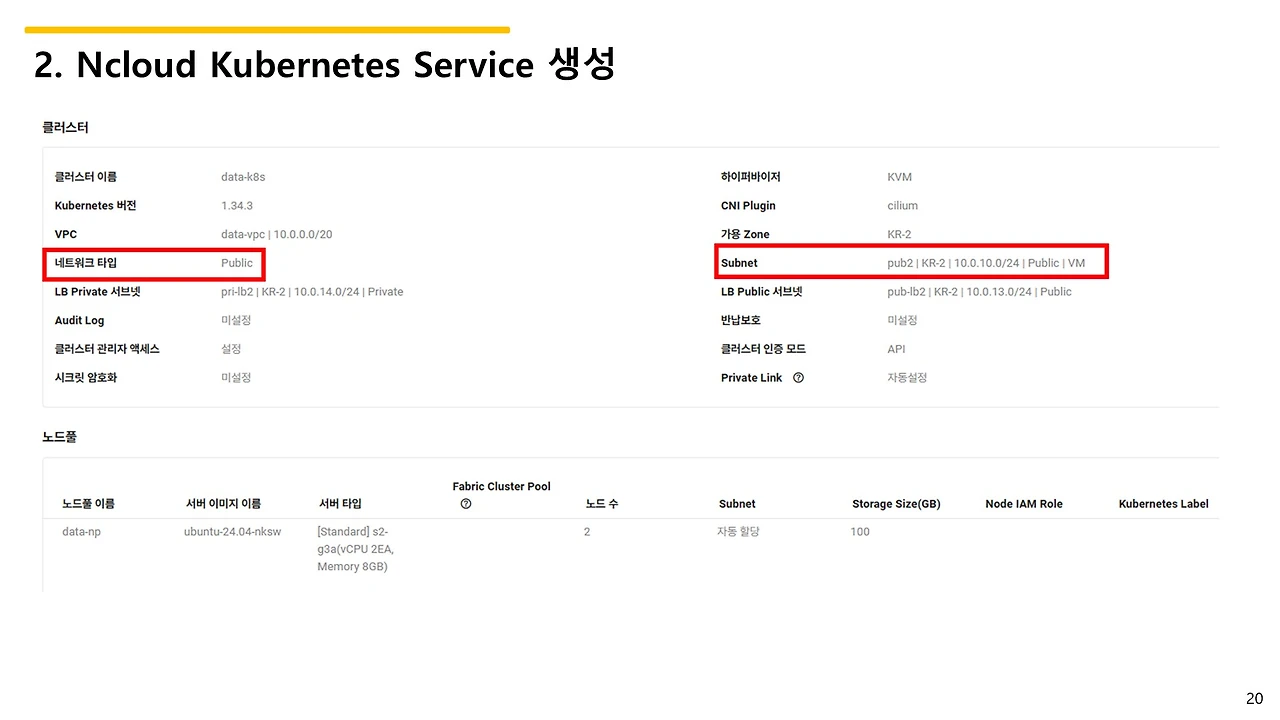
Task: Click the 시크릿 암호화 value 미설정
Action: 236,378
